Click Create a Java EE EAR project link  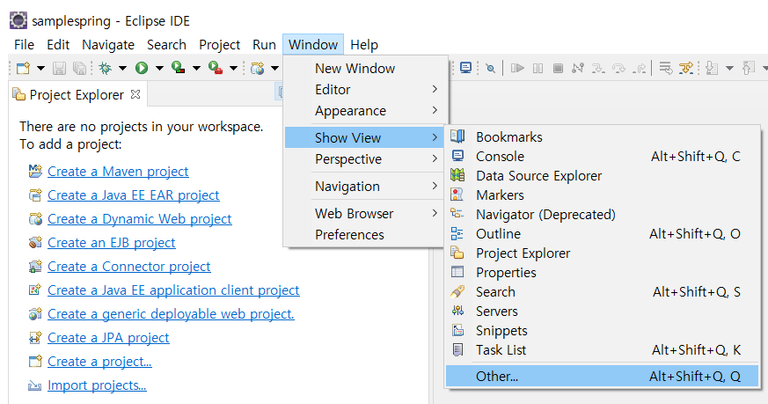(x=133, y=195)
